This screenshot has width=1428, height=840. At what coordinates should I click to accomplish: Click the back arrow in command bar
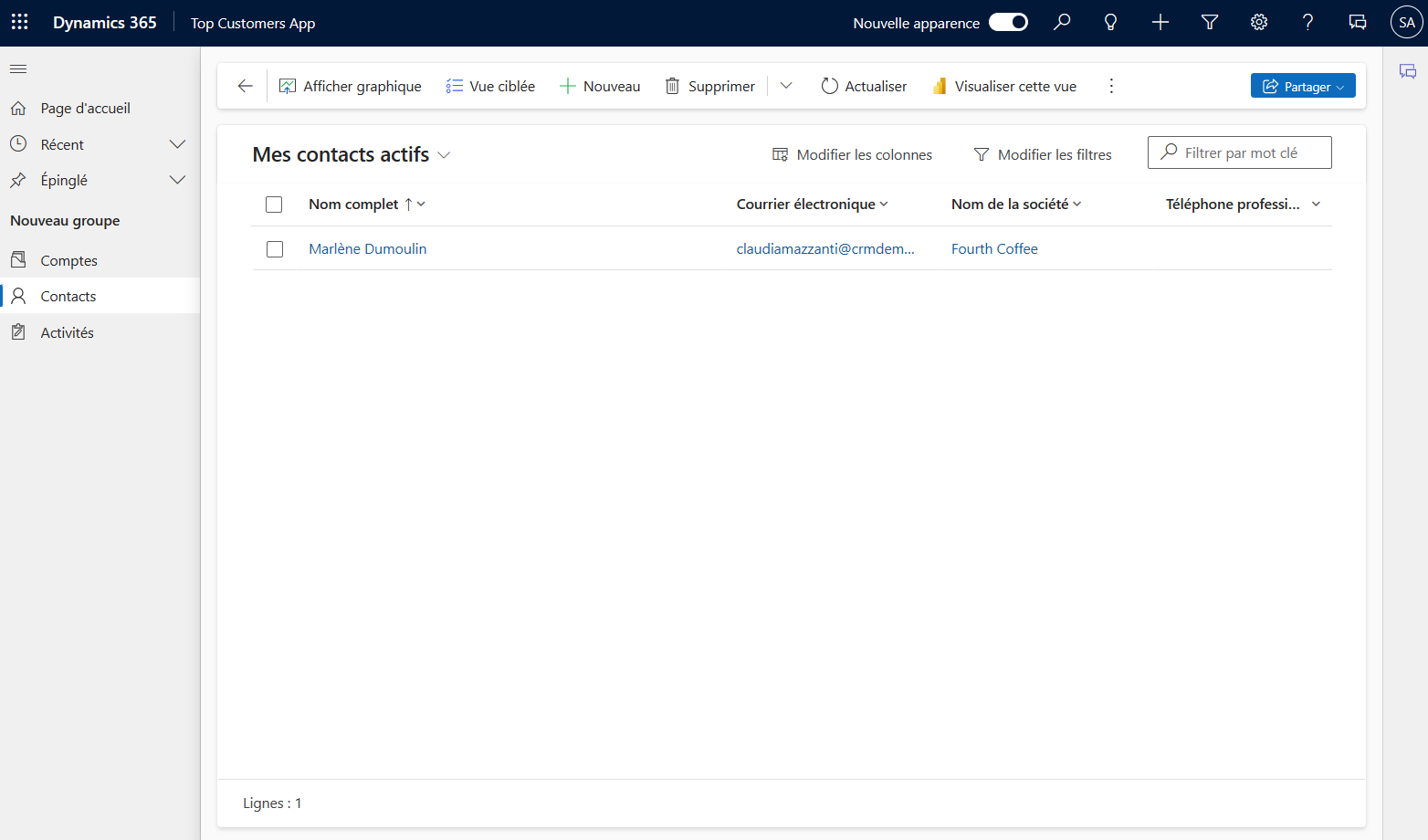245,86
